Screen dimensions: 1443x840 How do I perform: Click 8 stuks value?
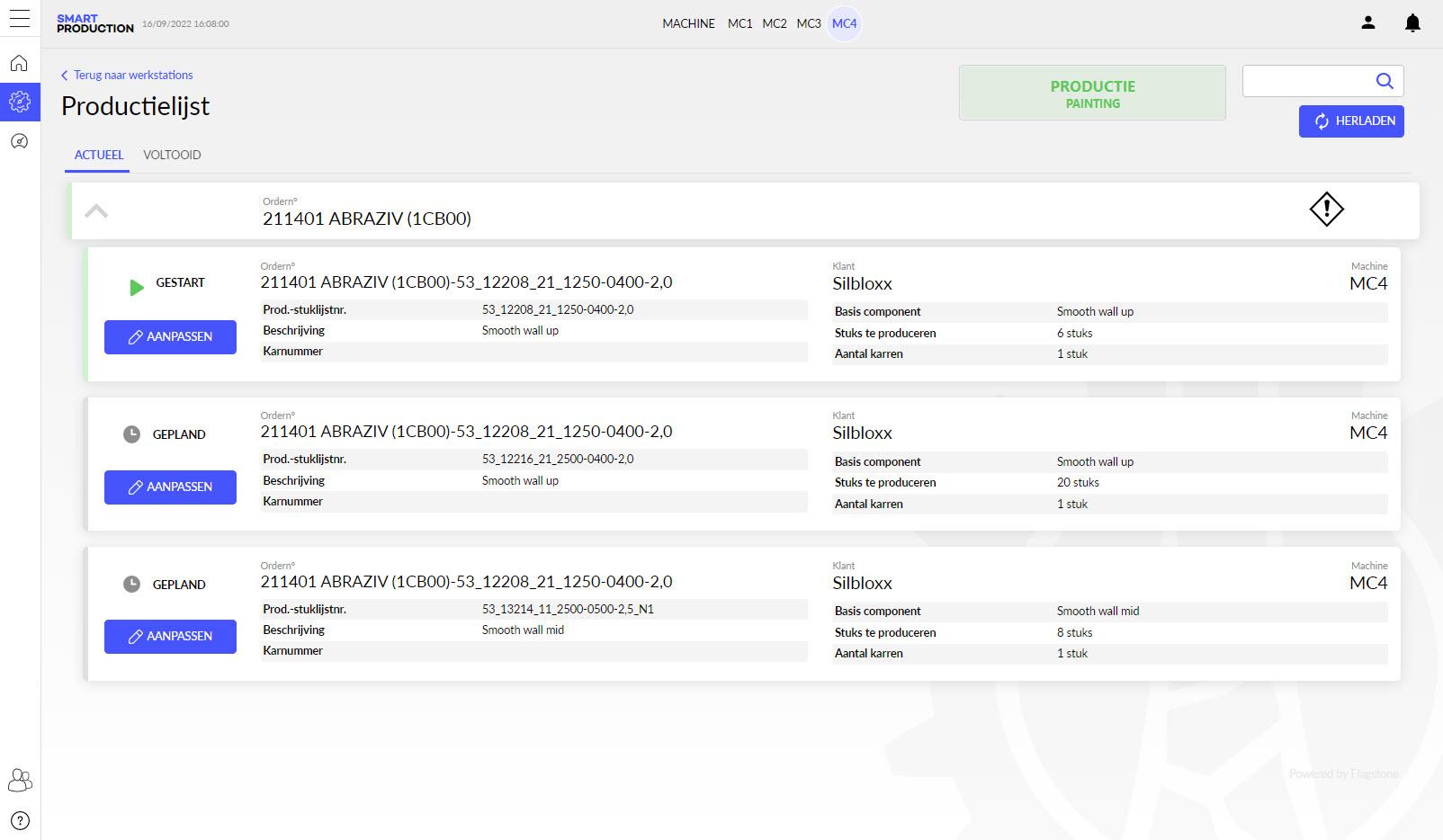point(1075,632)
